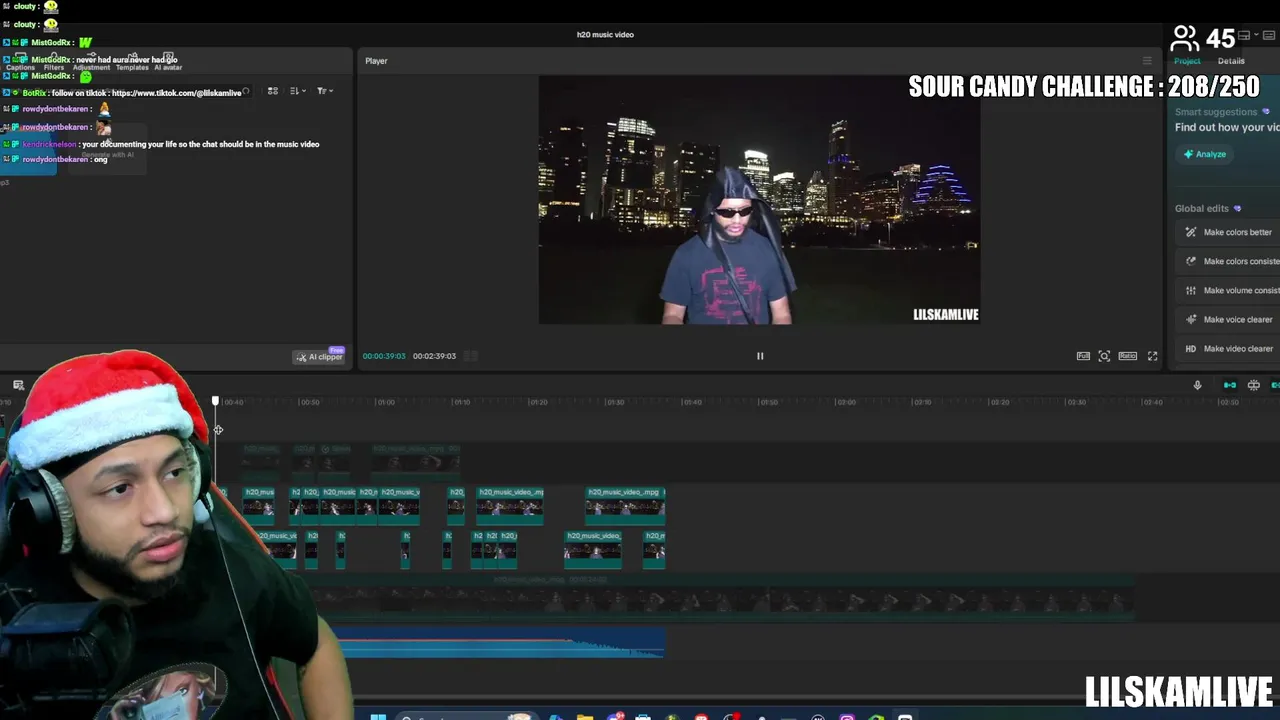Apply Make colors better edit

pyautogui.click(x=1229, y=232)
